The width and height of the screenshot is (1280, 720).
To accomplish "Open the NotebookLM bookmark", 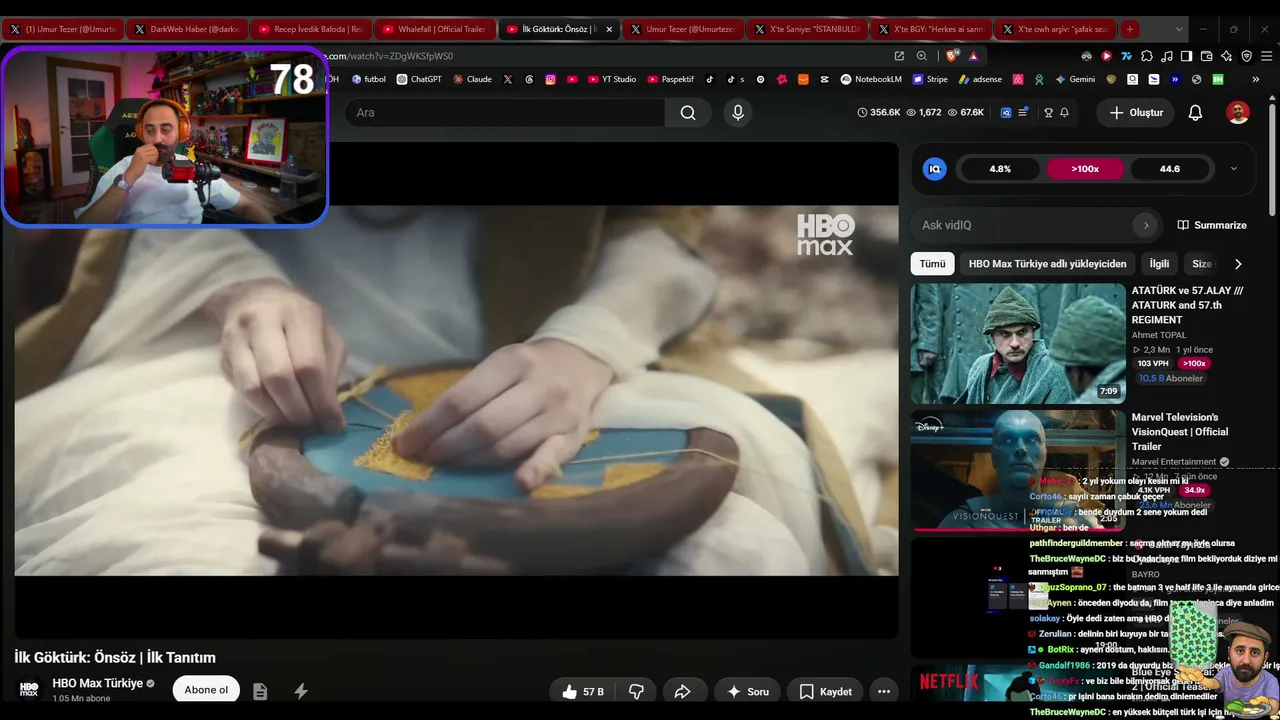I will click(x=871, y=79).
